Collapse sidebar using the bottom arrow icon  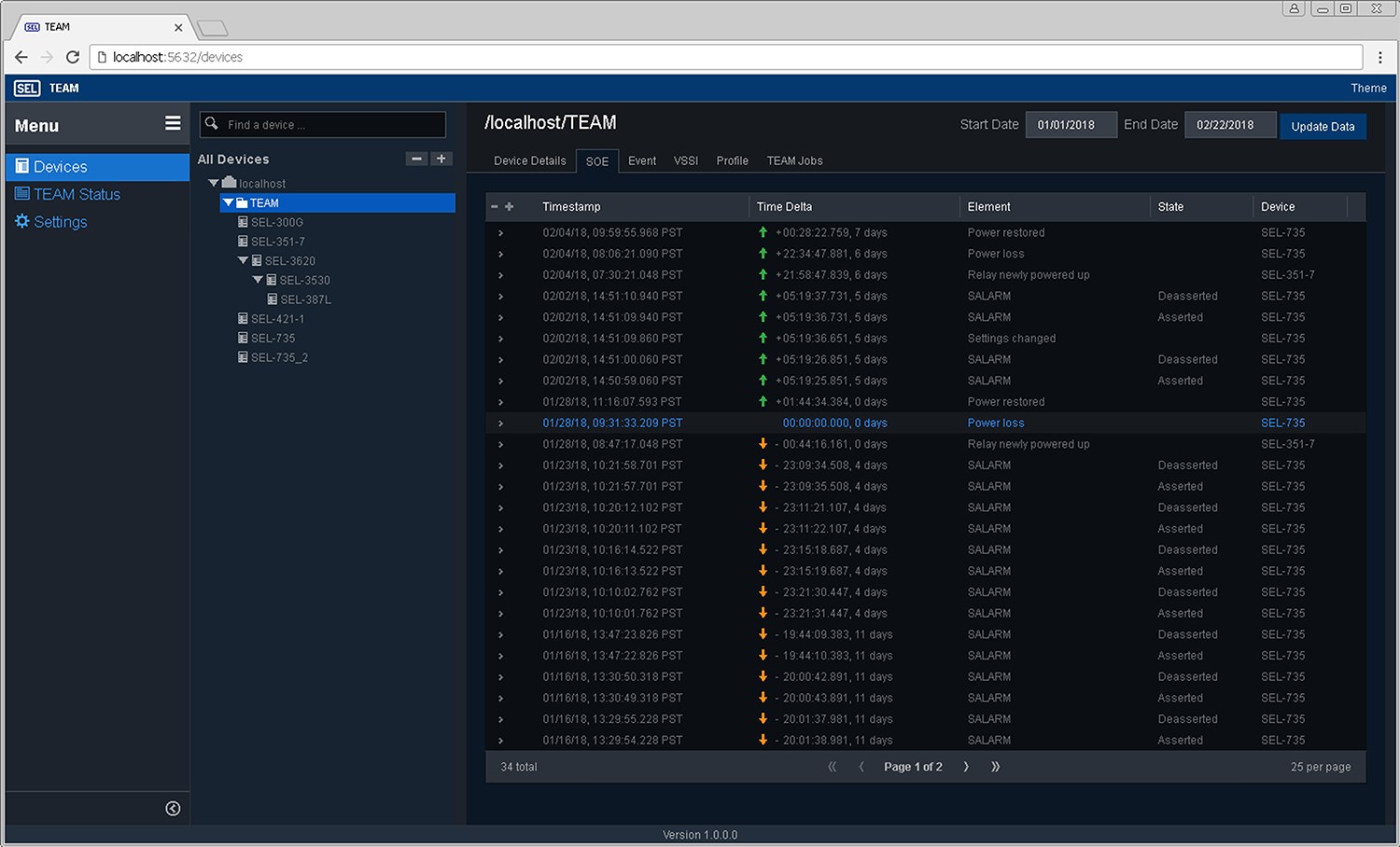(173, 809)
